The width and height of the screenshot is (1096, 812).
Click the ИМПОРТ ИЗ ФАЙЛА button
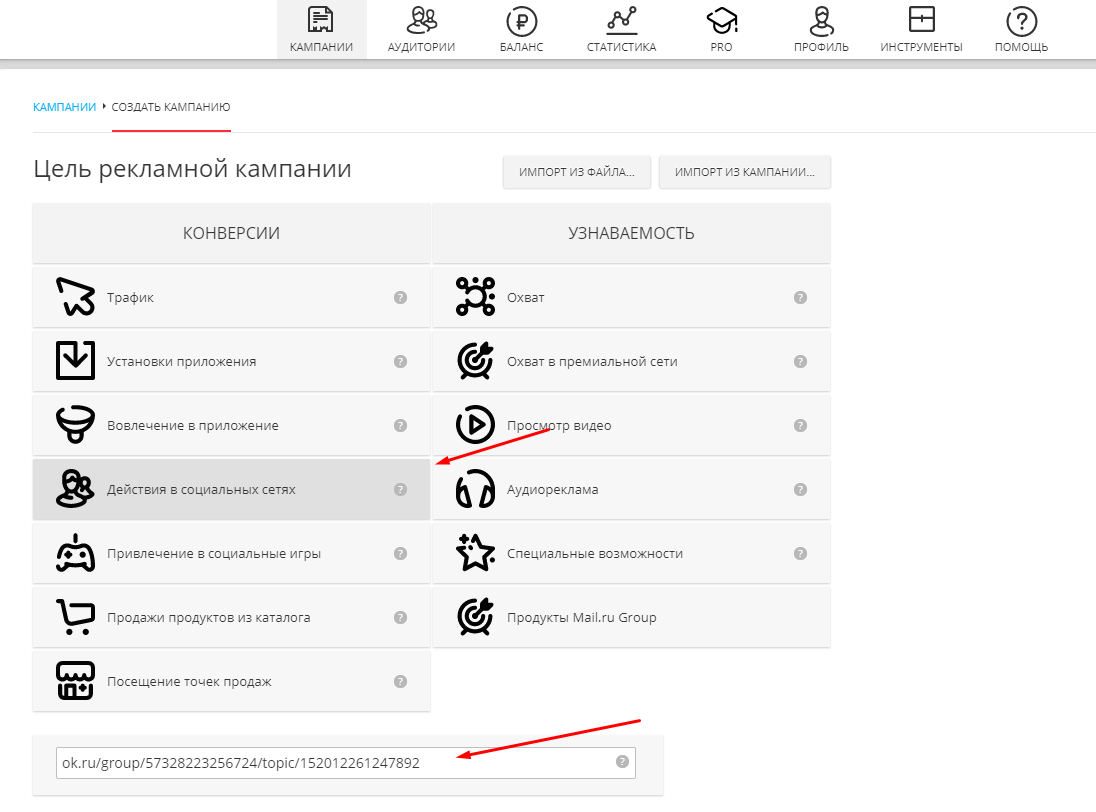(x=577, y=172)
